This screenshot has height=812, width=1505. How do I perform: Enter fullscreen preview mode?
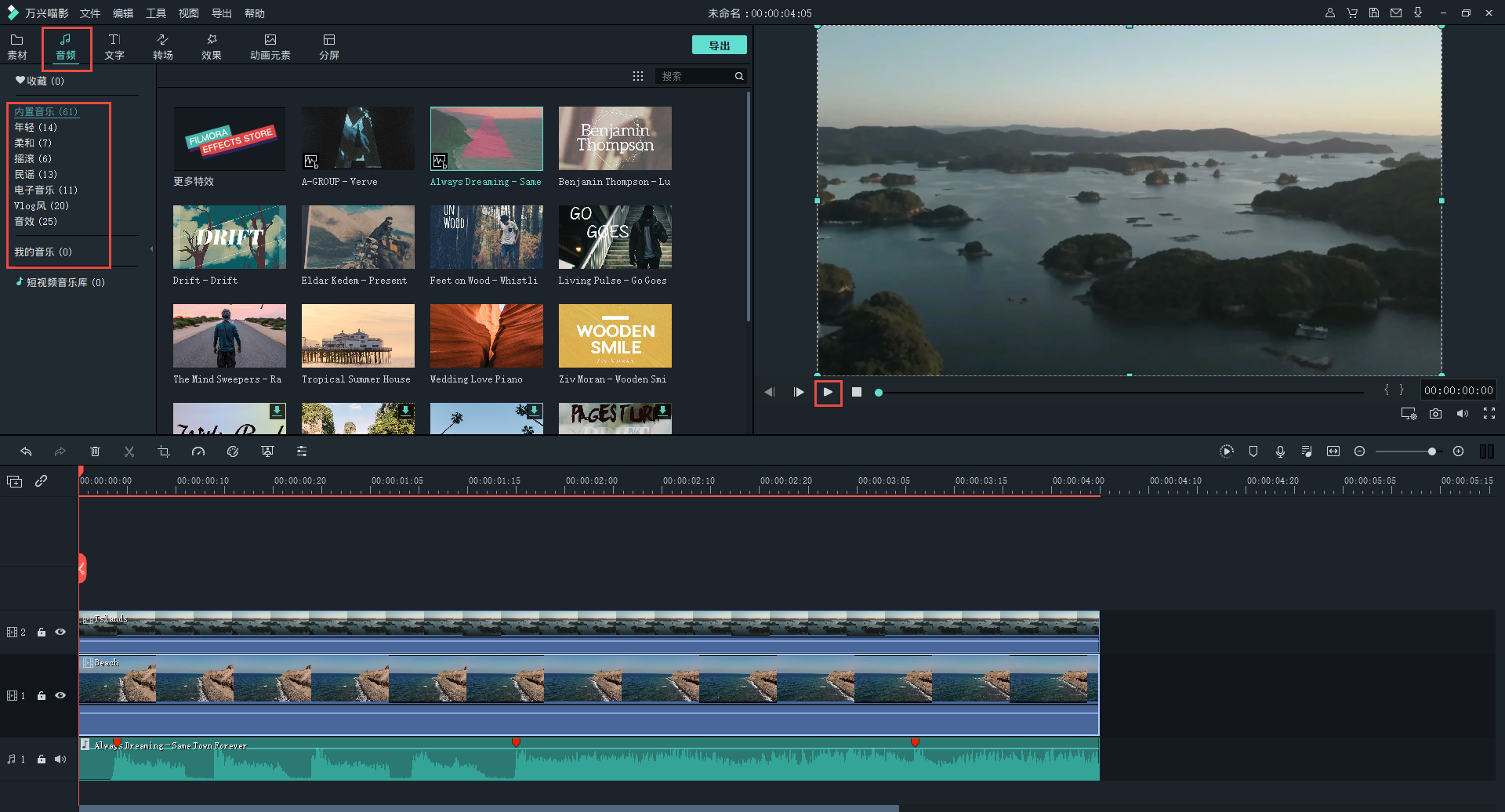[1489, 414]
